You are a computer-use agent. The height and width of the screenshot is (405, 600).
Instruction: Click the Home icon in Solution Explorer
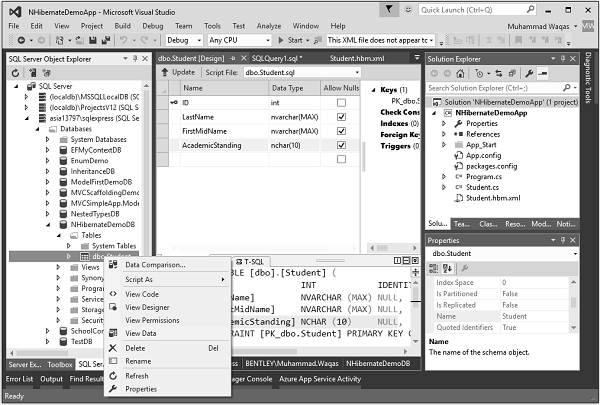pyautogui.click(x=460, y=73)
